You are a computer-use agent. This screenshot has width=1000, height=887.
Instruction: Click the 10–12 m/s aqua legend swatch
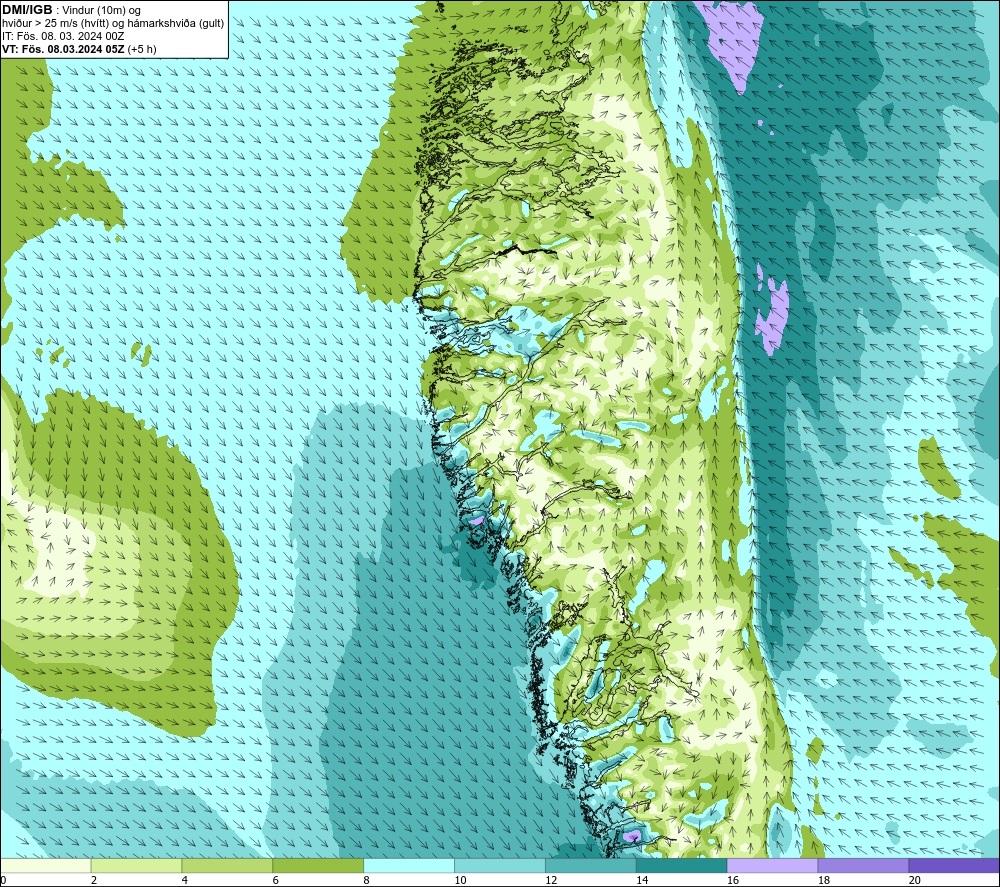point(500,866)
